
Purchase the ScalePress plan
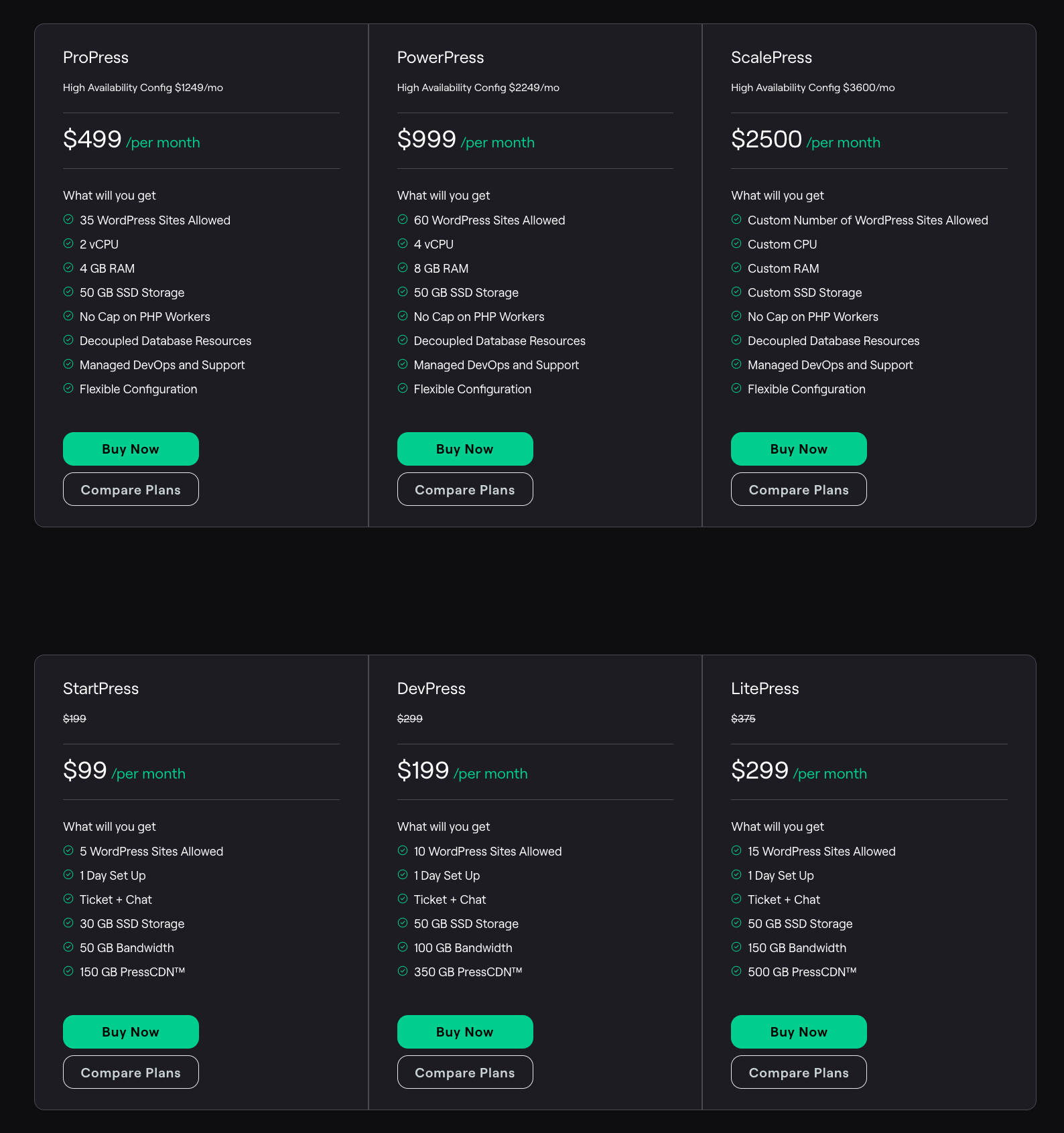click(x=798, y=448)
